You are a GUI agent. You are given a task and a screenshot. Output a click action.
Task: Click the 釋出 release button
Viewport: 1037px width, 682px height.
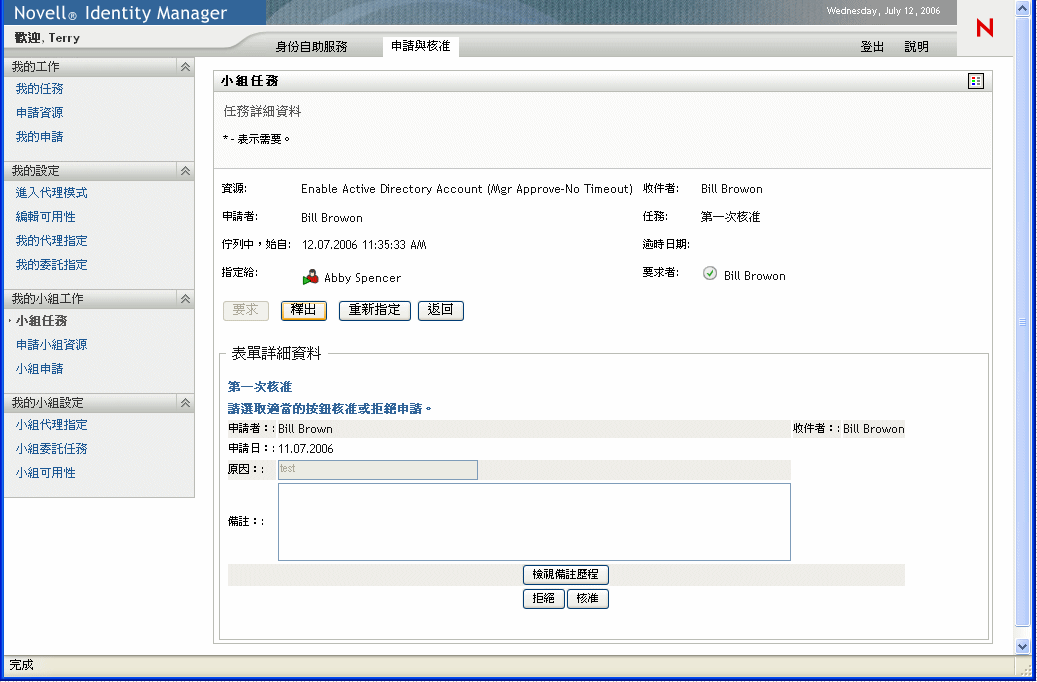(304, 310)
